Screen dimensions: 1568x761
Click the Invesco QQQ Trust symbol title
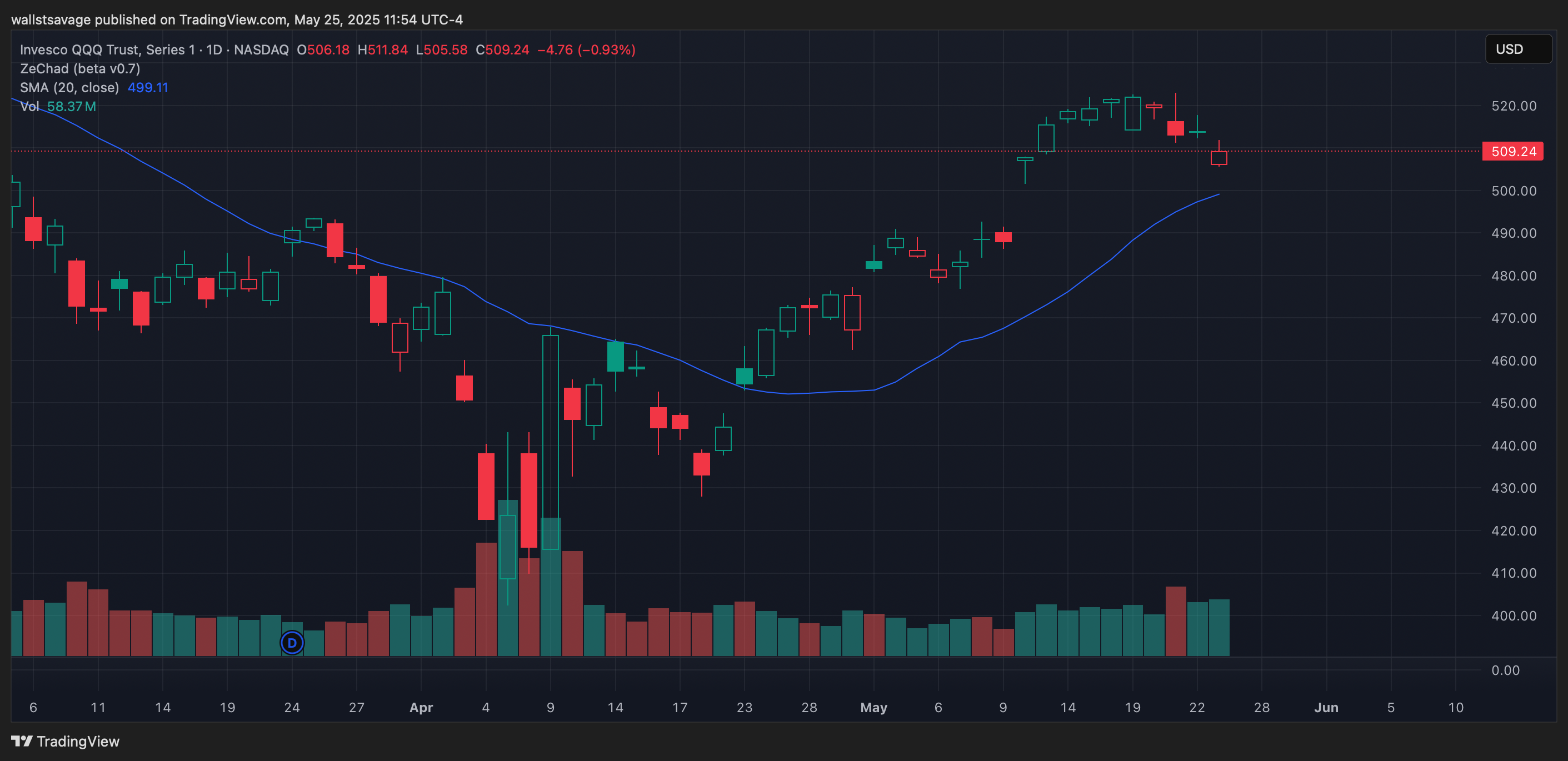coord(154,50)
